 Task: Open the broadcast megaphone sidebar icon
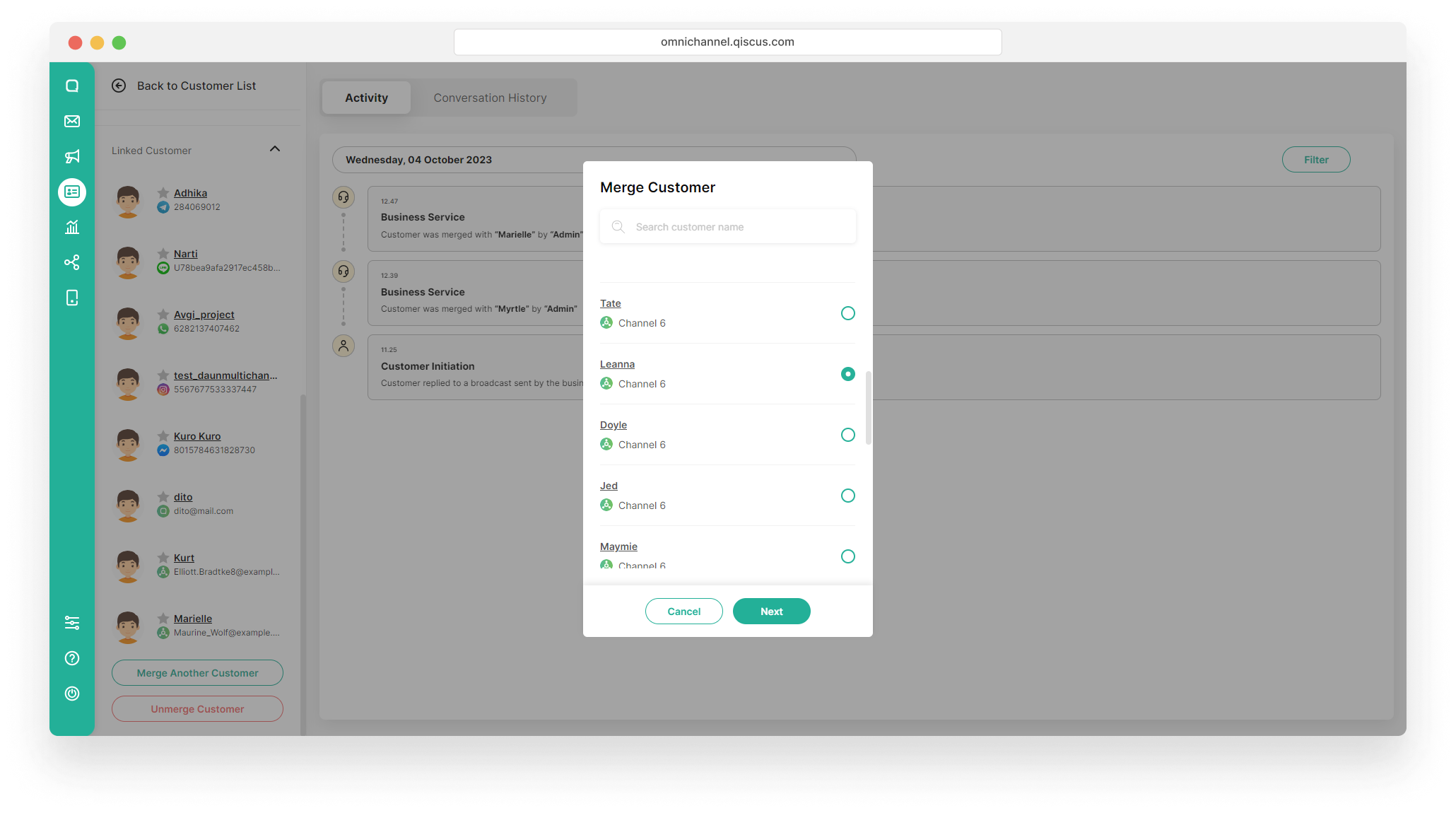tap(72, 157)
